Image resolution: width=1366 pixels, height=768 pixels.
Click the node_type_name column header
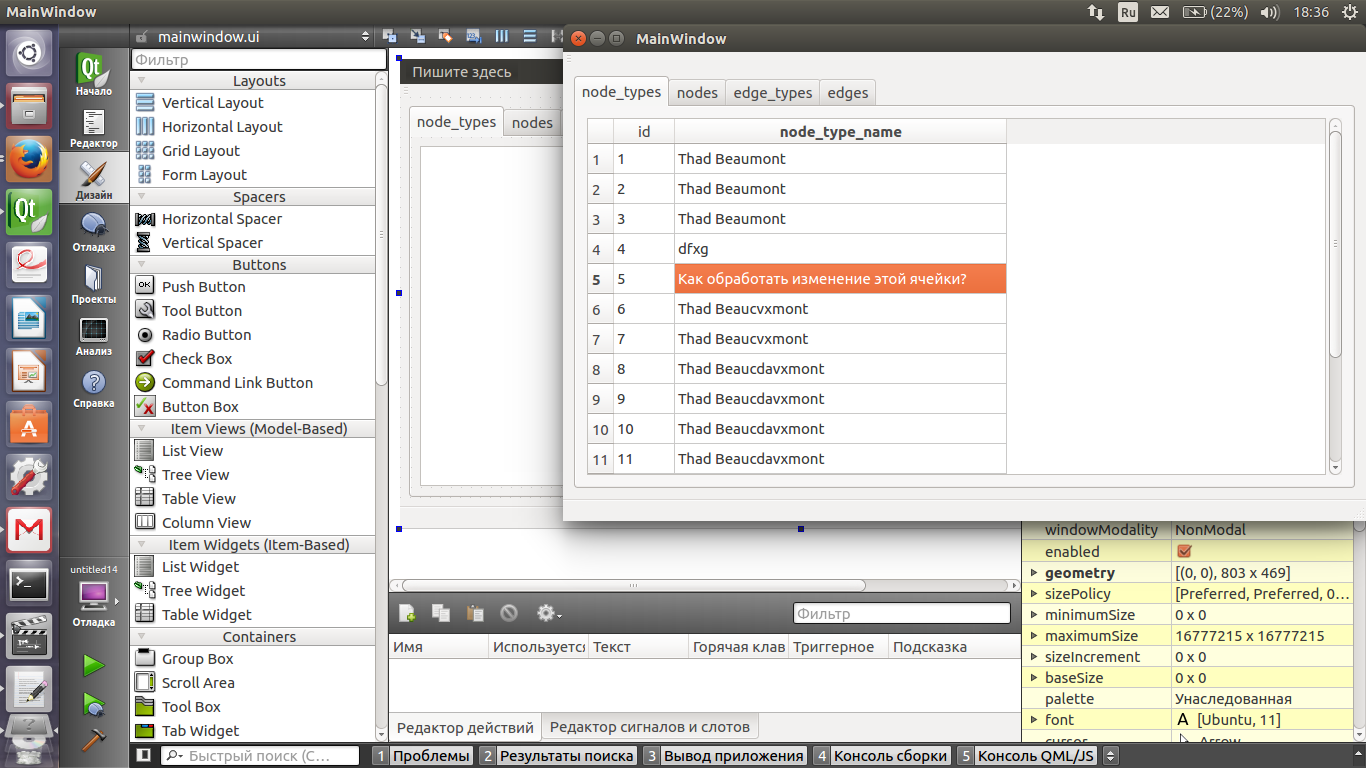click(840, 132)
